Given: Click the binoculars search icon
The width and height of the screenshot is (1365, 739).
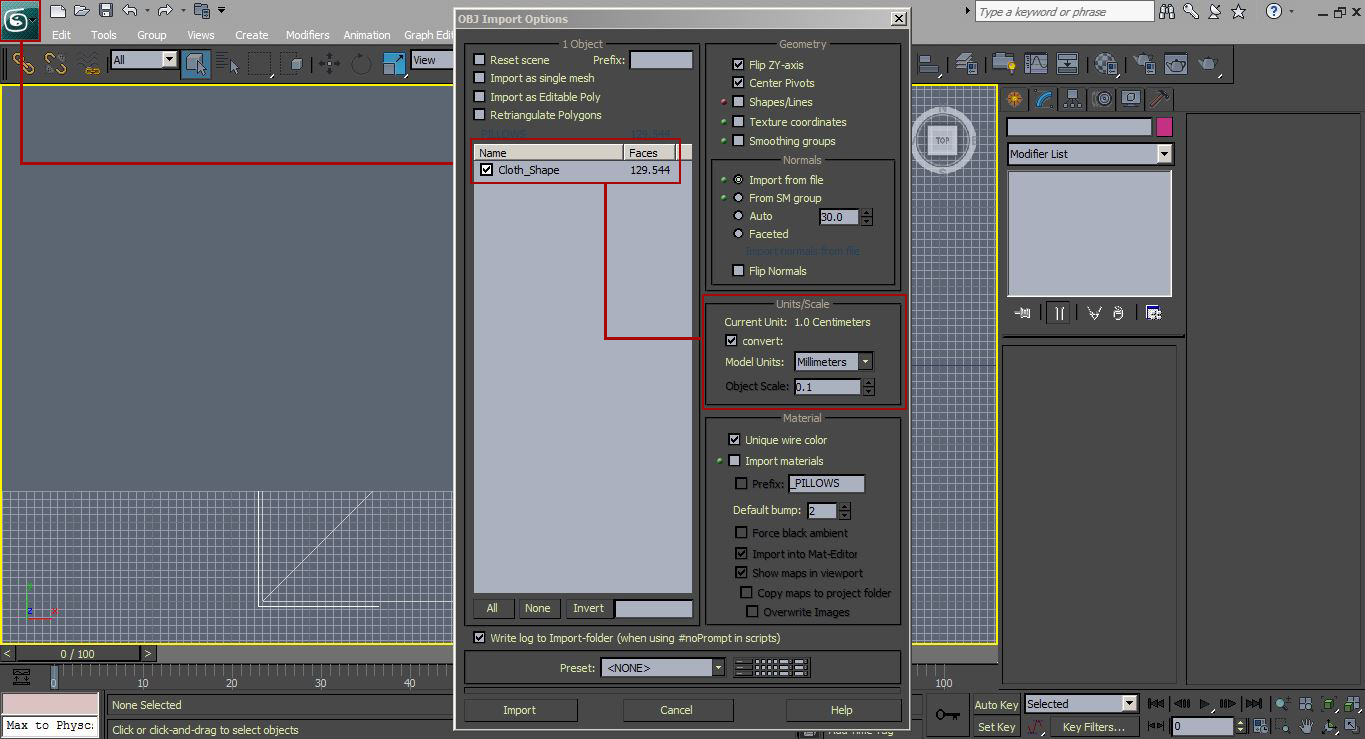Looking at the screenshot, I should click(x=1166, y=11).
